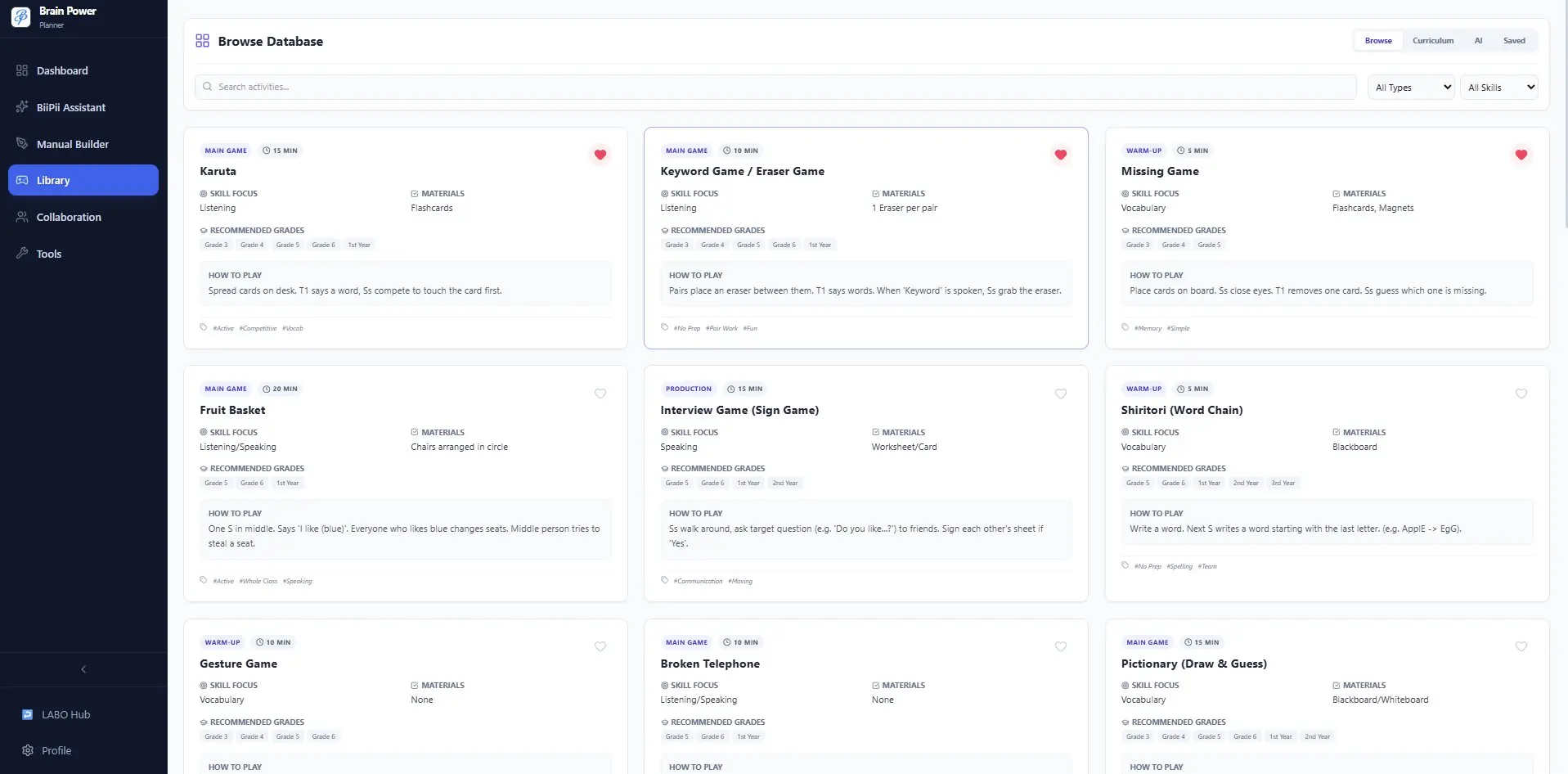1568x774 pixels.
Task: Click Karuta MAIN GAME badge
Action: (226, 151)
